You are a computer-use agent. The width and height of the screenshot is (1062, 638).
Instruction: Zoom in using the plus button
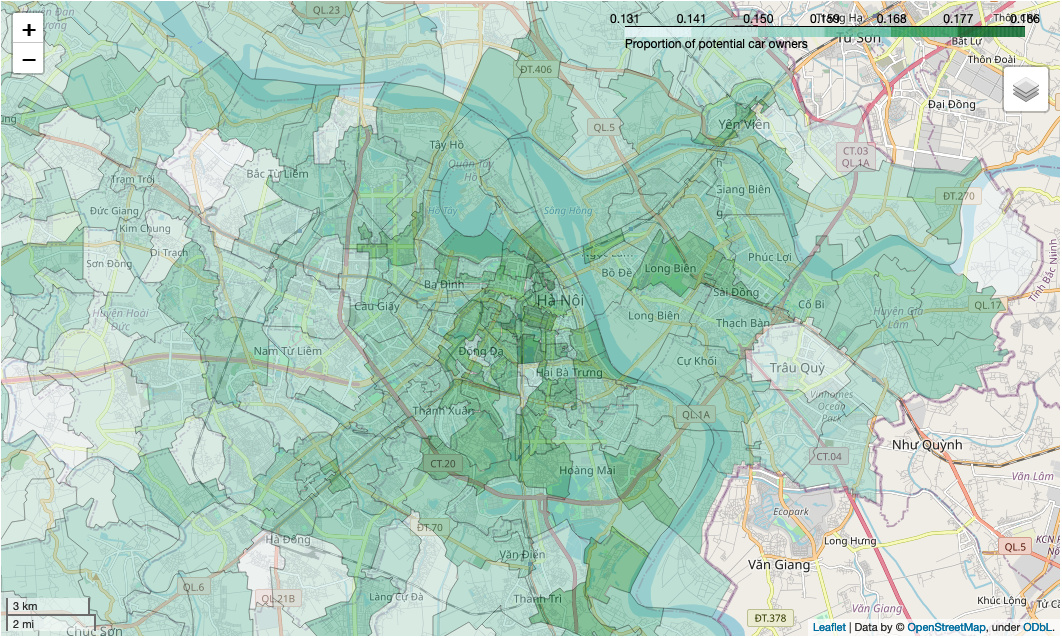(29, 30)
